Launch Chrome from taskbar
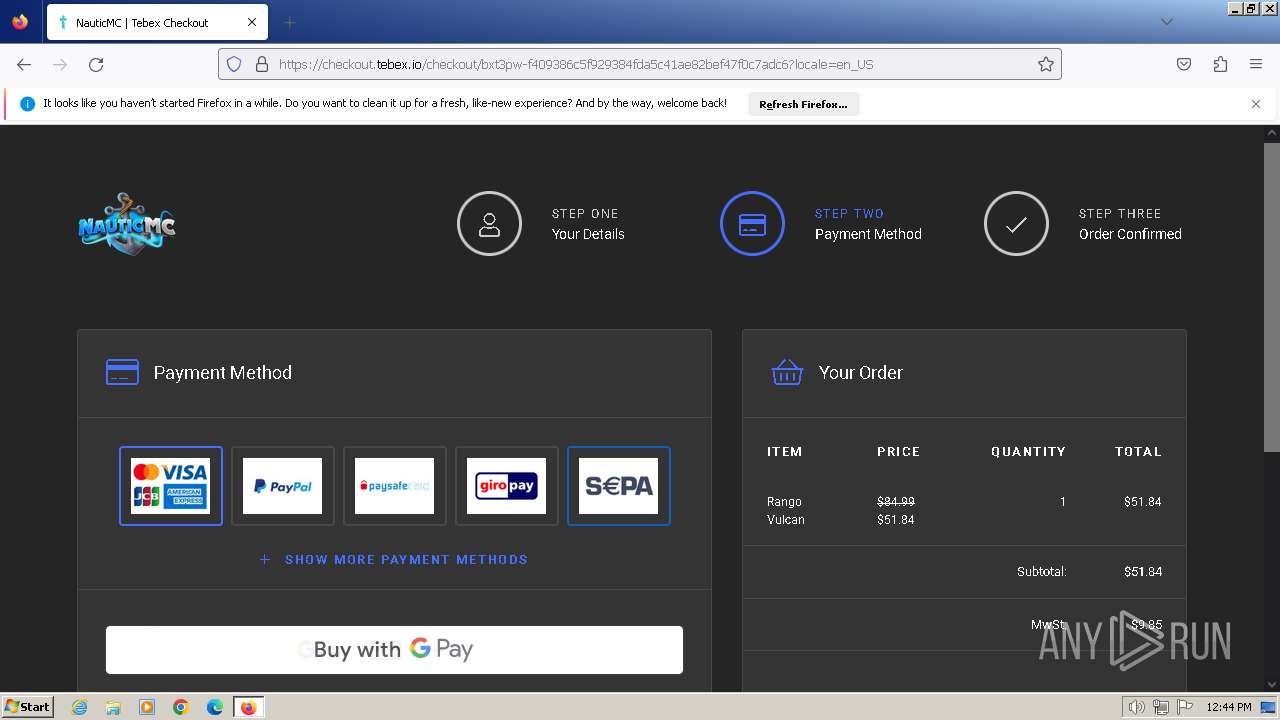This screenshot has height=720, width=1280. coord(181,707)
